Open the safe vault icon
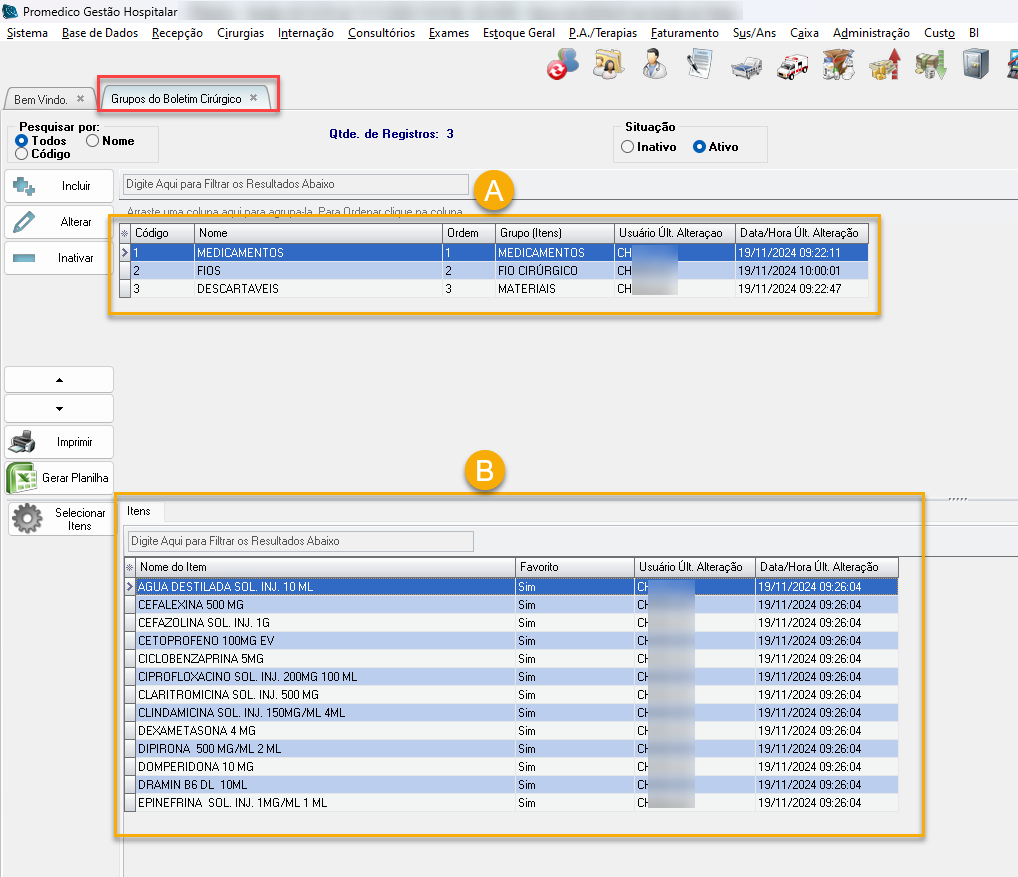 tap(976, 65)
